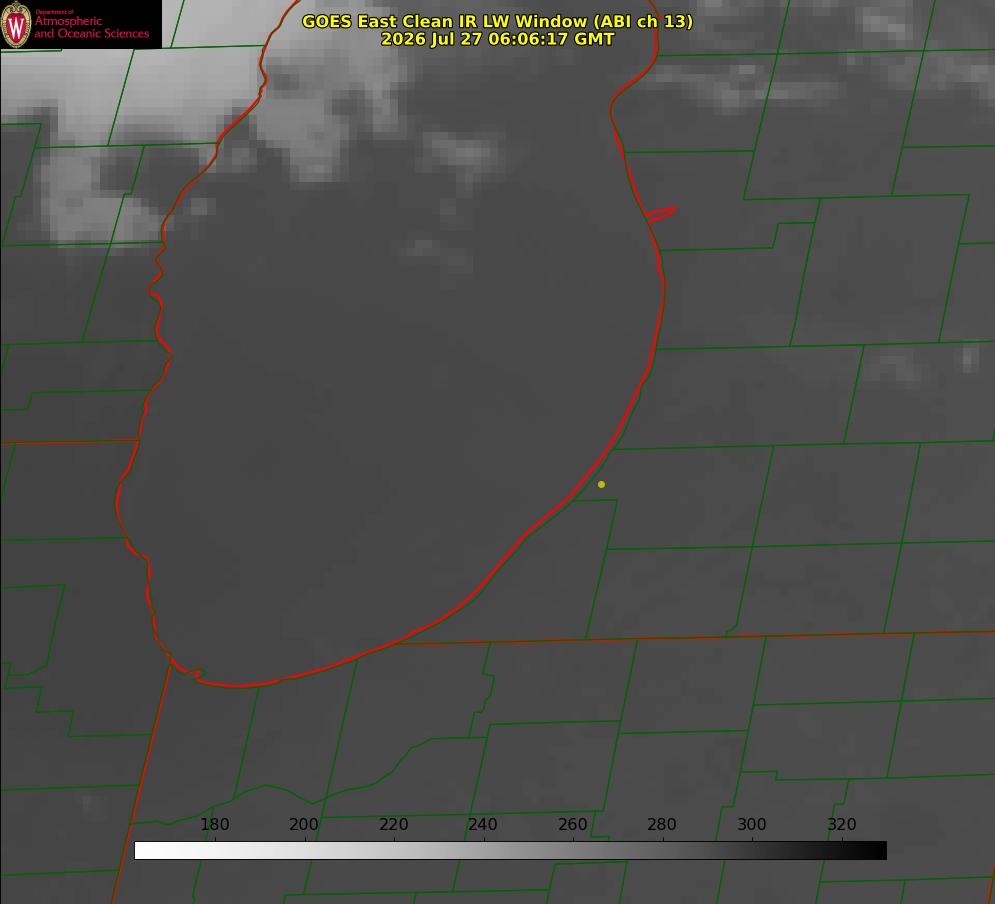Click the 260 colorbar label
995x904 pixels.
tap(572, 824)
